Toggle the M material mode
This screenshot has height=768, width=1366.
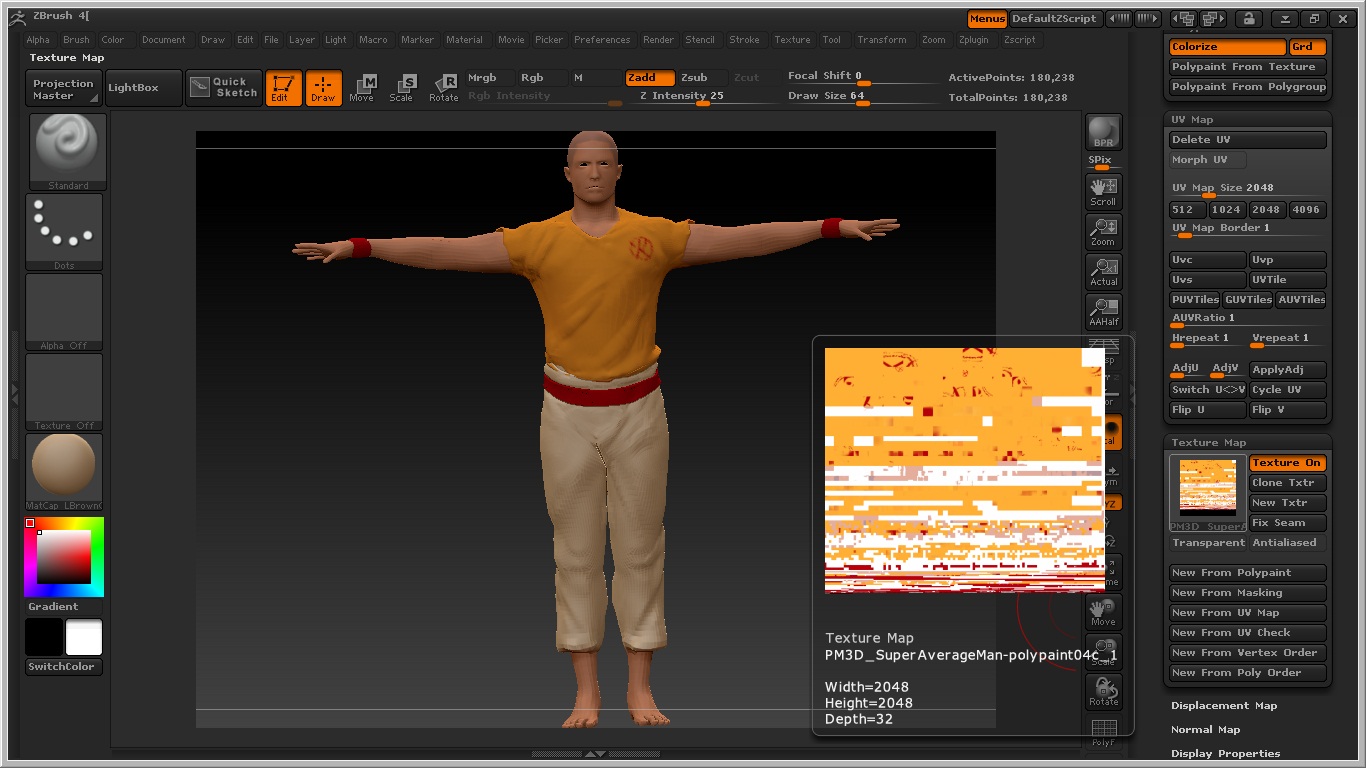click(596, 77)
